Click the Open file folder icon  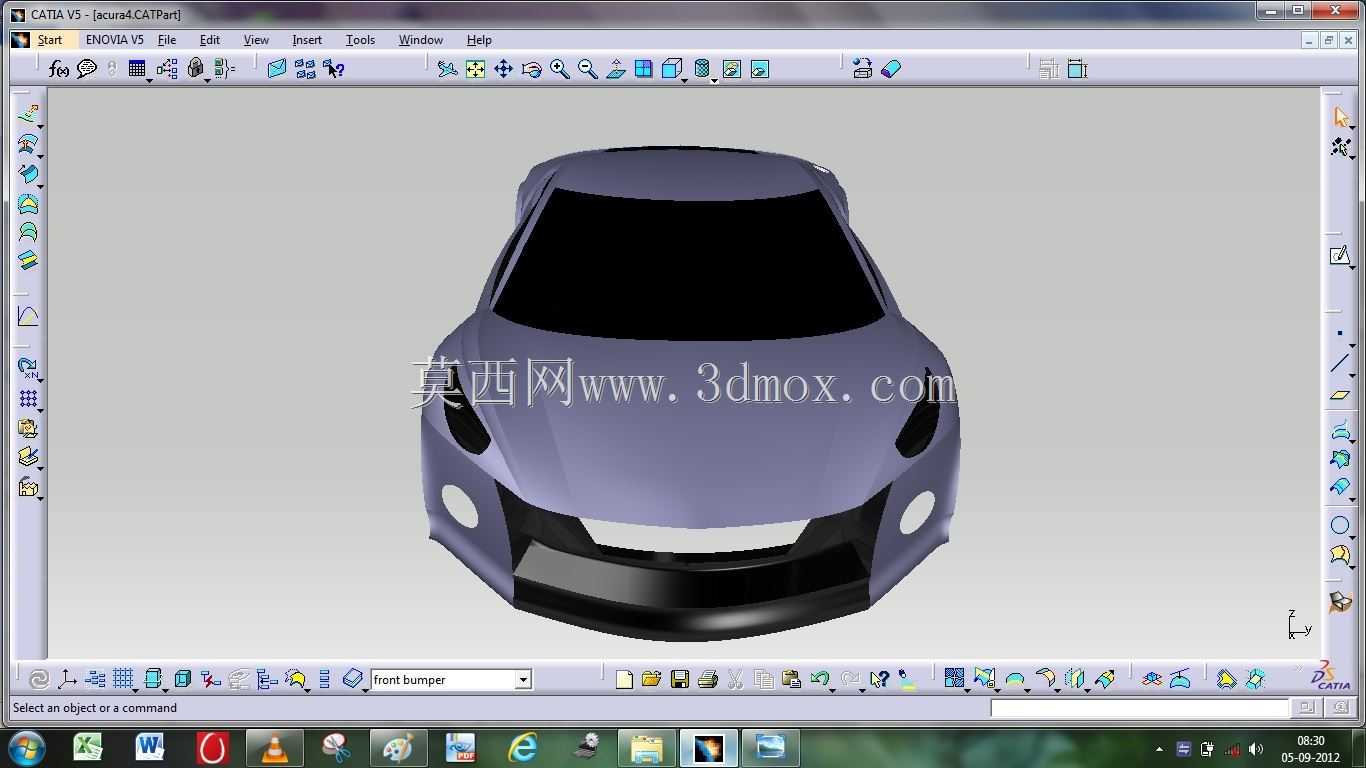point(651,680)
